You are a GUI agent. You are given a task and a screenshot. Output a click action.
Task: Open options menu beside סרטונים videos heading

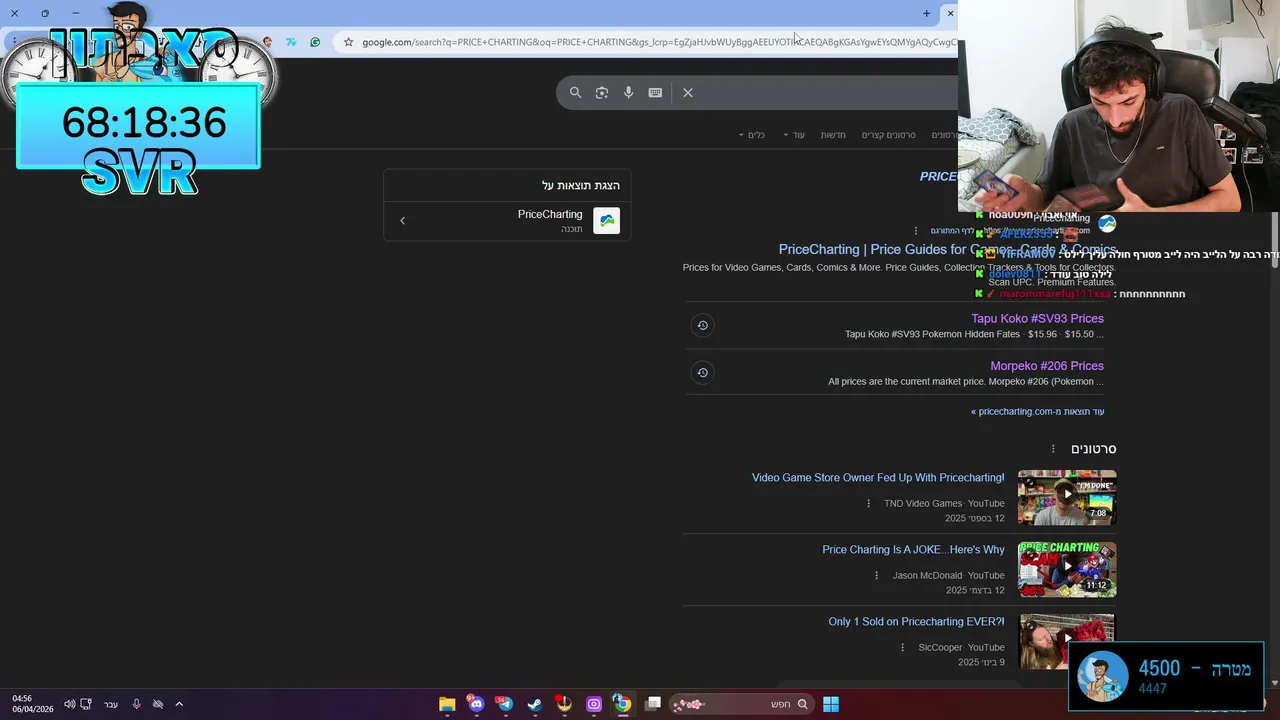coord(1053,449)
